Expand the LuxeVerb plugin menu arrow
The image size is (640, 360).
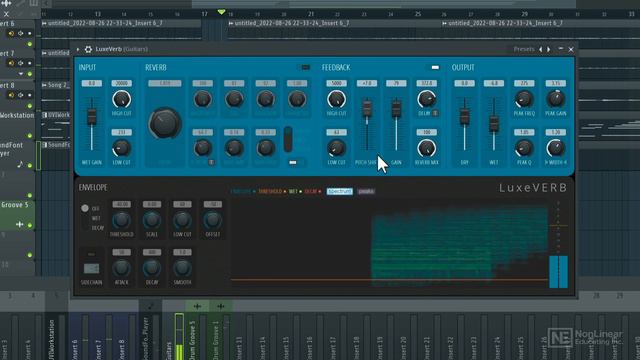78,49
